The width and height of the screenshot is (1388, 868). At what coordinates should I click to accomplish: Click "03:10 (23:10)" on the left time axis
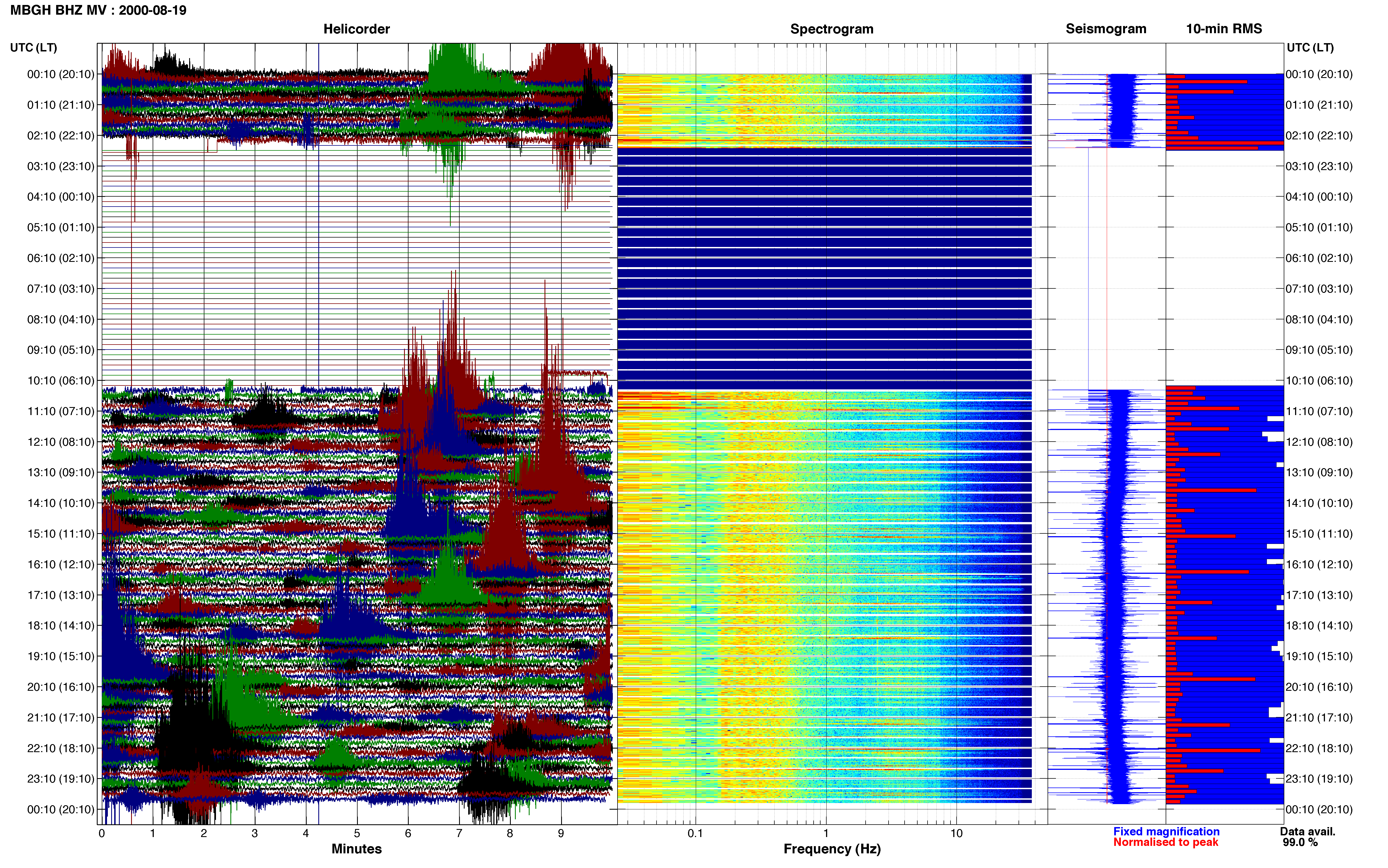pyautogui.click(x=61, y=166)
